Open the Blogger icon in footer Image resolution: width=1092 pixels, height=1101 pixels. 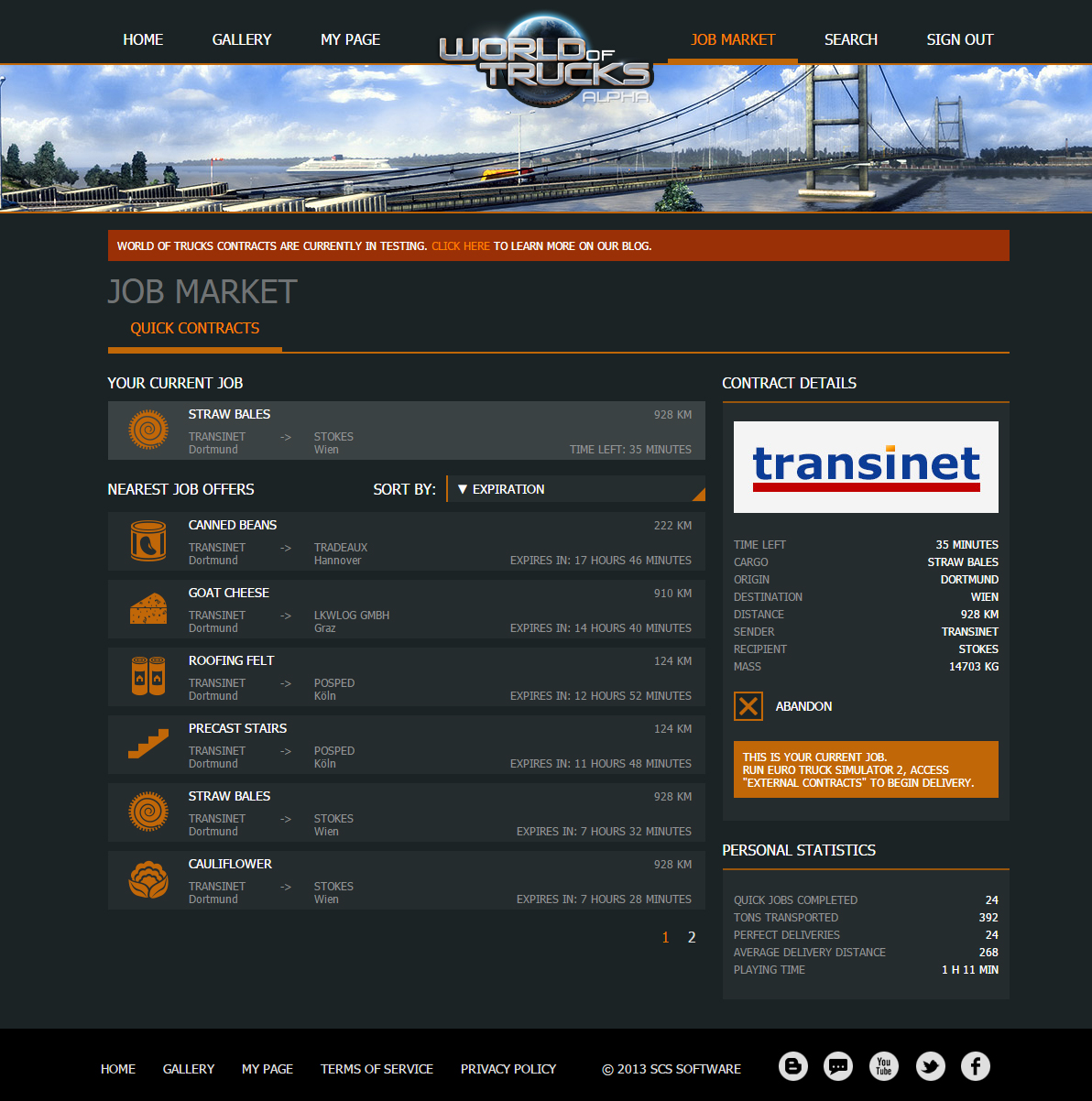tap(793, 1066)
